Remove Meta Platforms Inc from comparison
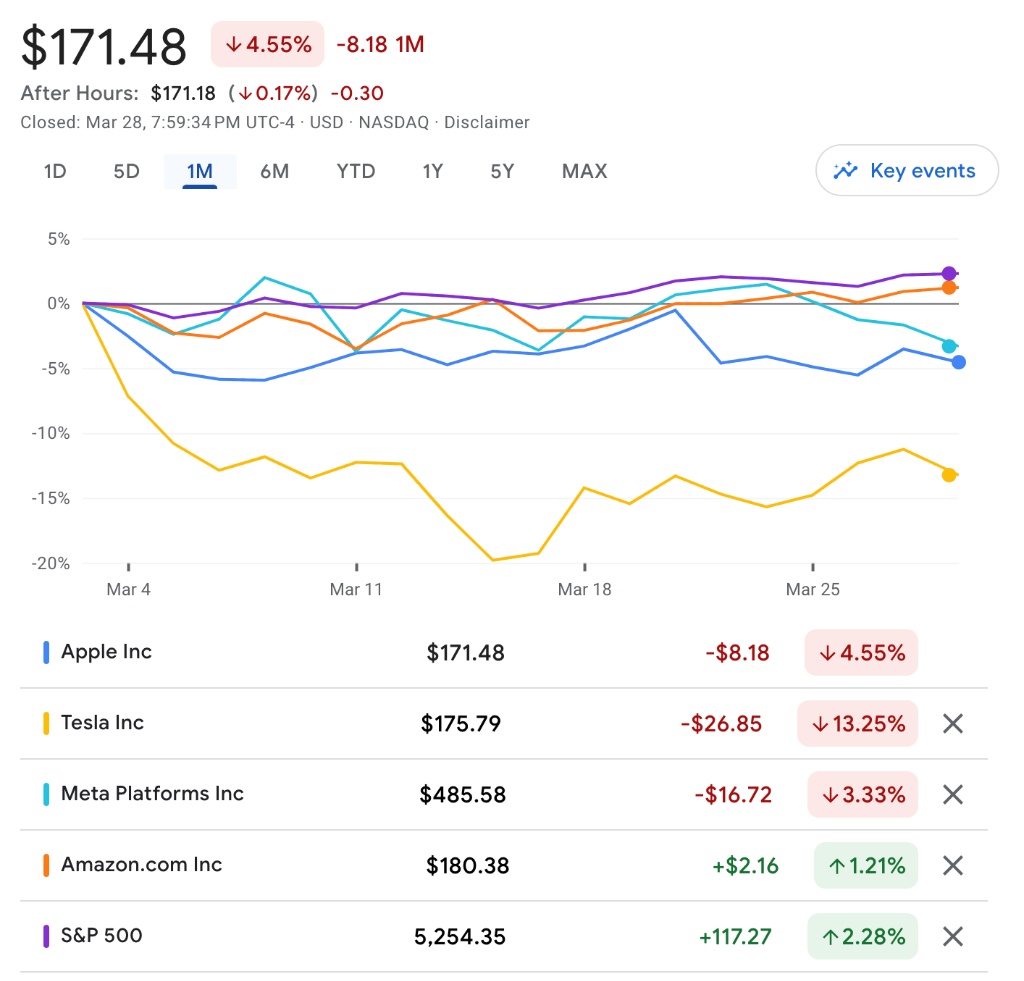This screenshot has height=981, width=1024. 952,794
